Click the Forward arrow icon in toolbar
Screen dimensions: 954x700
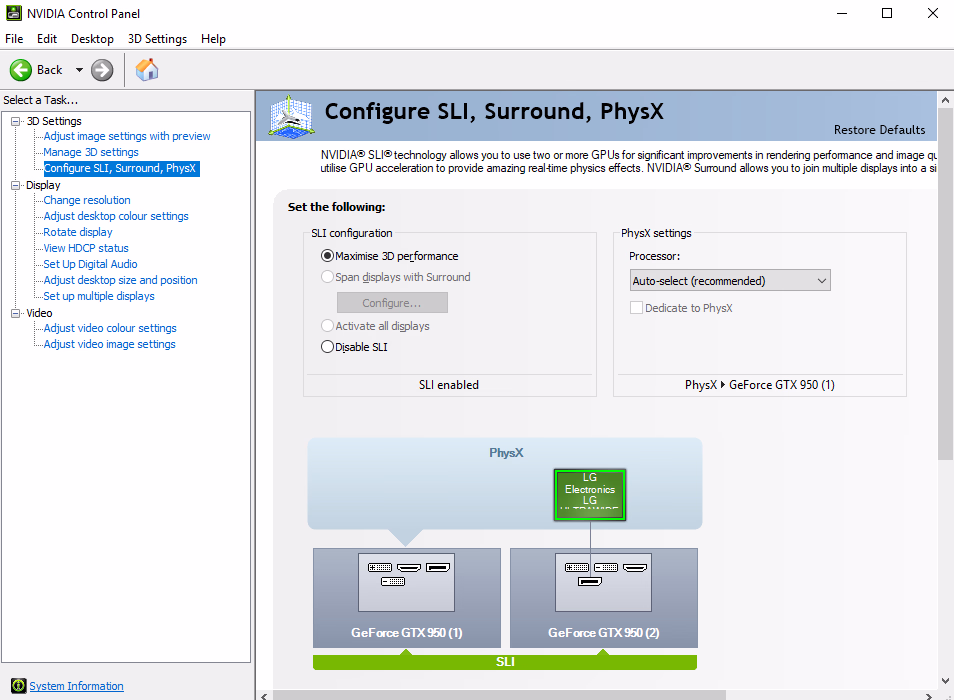(102, 70)
